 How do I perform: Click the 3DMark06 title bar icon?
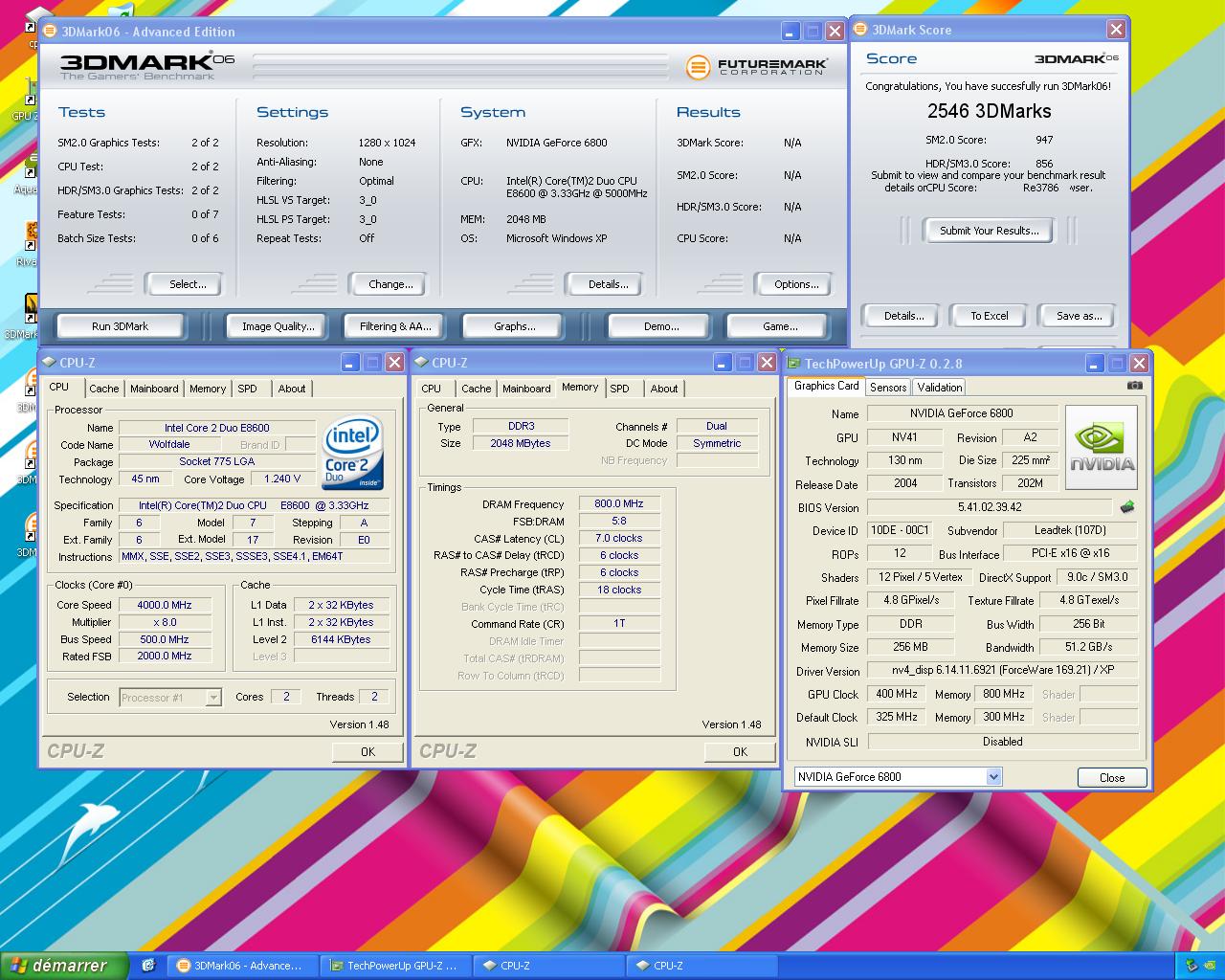[x=50, y=31]
